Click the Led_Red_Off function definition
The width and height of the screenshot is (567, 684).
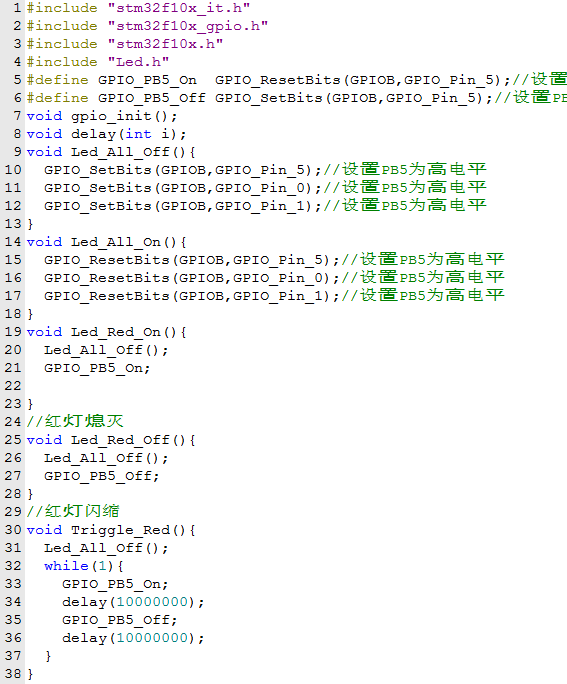[111, 440]
